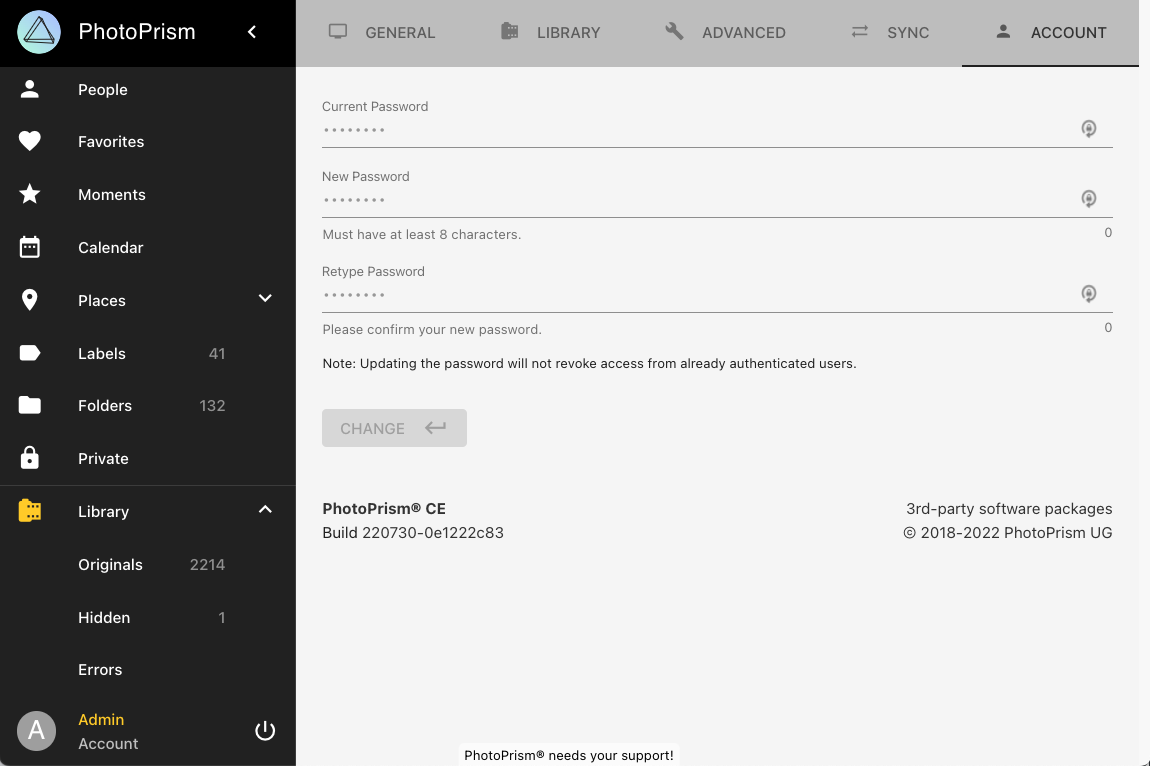Go to the Advanced settings tab
Image resolution: width=1150 pixels, height=766 pixels.
(x=725, y=32)
